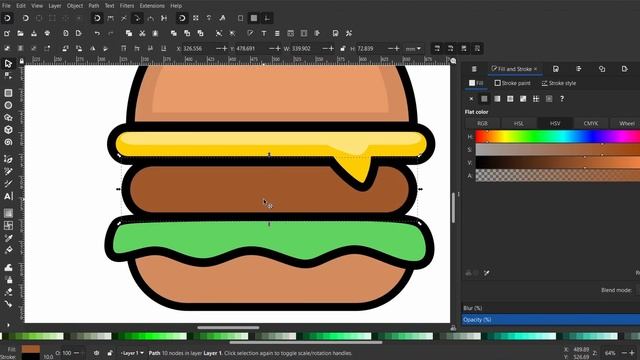Increase X position with plus button
Image resolution: width=640 pixels, height=360 pixels.
pos(224,49)
